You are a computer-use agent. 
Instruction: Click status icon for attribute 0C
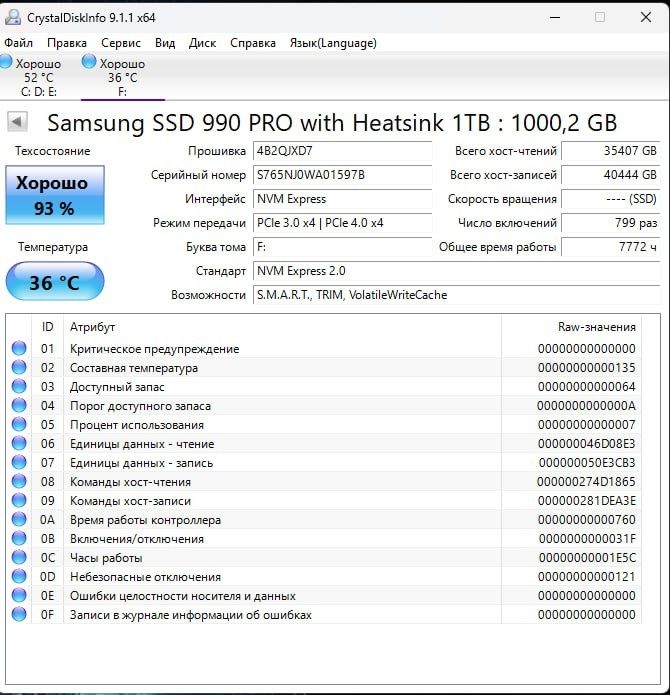pyautogui.click(x=19, y=558)
